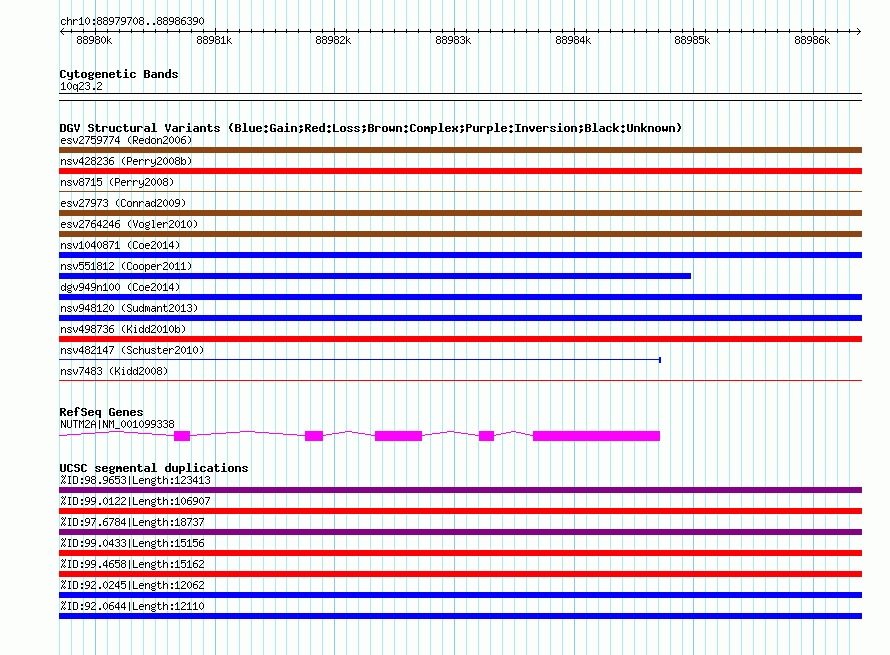
Task: Click the Cytogenetic Bands track title
Action: (x=119, y=74)
